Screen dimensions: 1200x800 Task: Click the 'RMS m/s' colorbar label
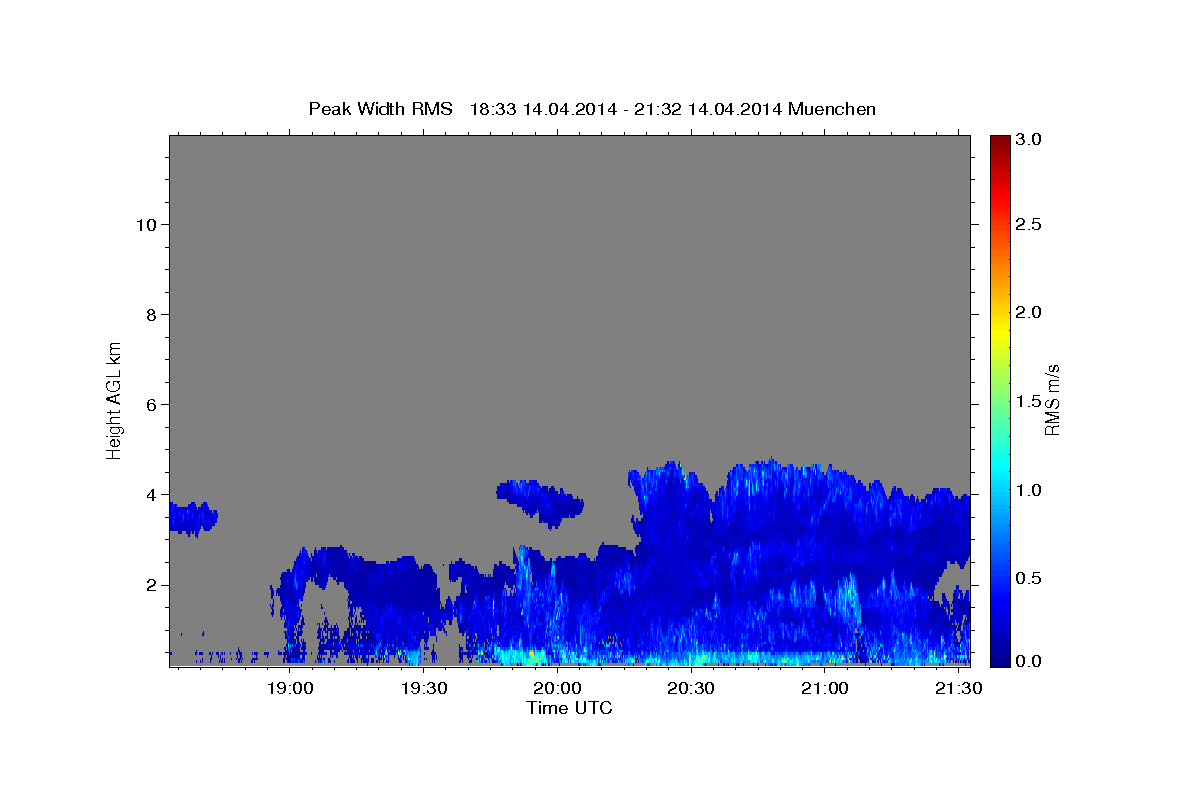coord(1052,399)
